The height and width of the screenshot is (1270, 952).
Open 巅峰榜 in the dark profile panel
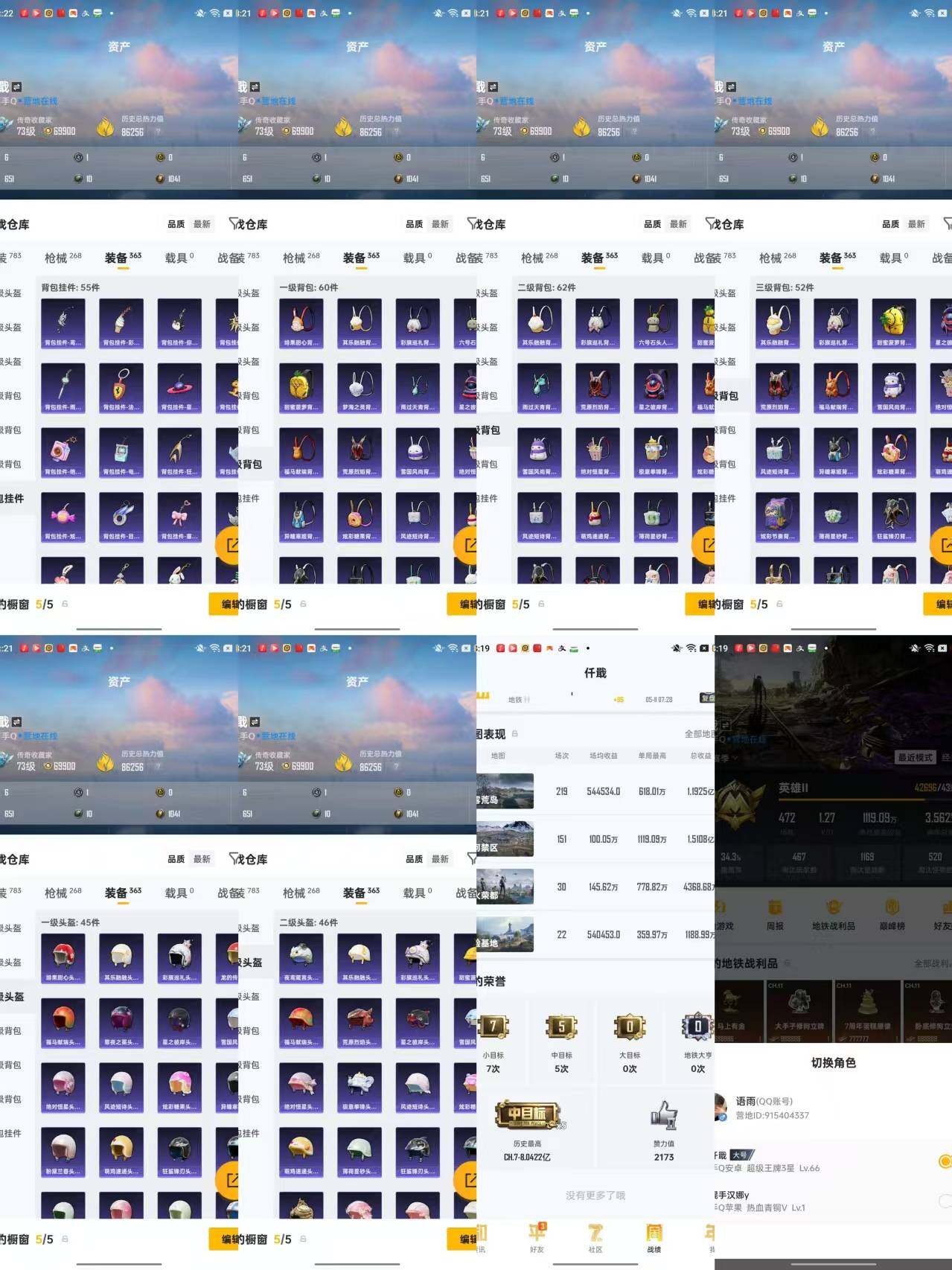[892, 915]
